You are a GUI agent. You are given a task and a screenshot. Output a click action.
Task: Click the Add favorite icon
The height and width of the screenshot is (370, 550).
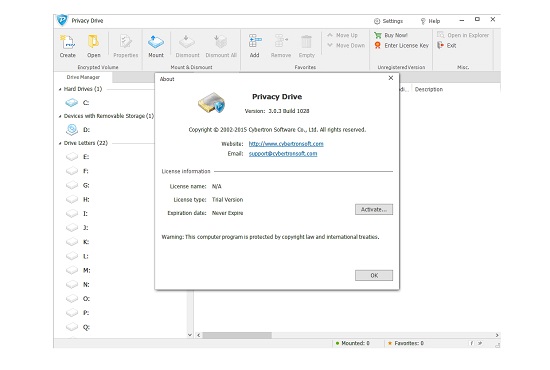(255, 41)
